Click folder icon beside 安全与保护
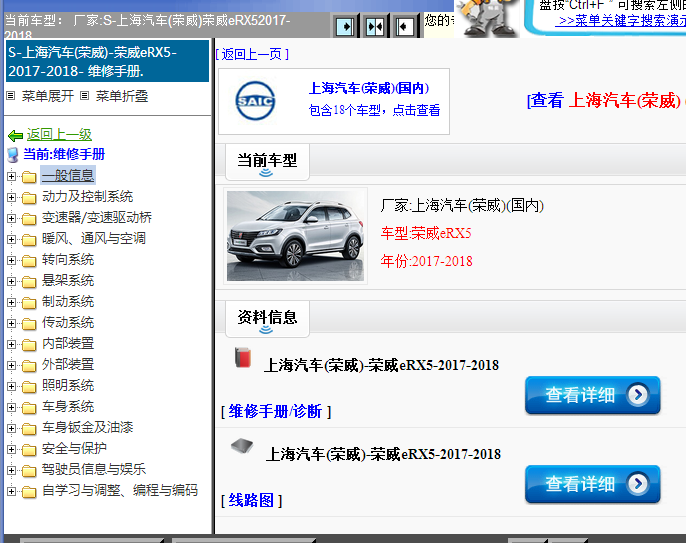This screenshot has height=543, width=686. pyautogui.click(x=29, y=450)
